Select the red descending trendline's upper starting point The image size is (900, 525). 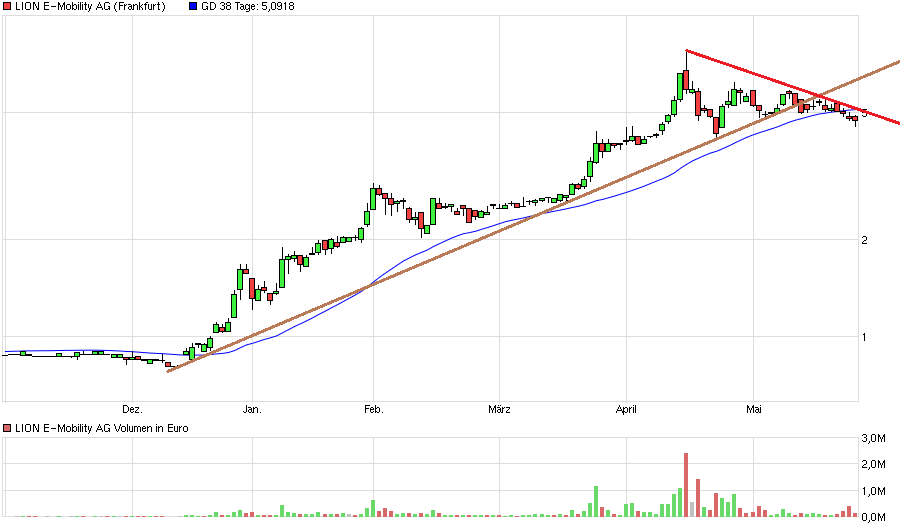686,50
